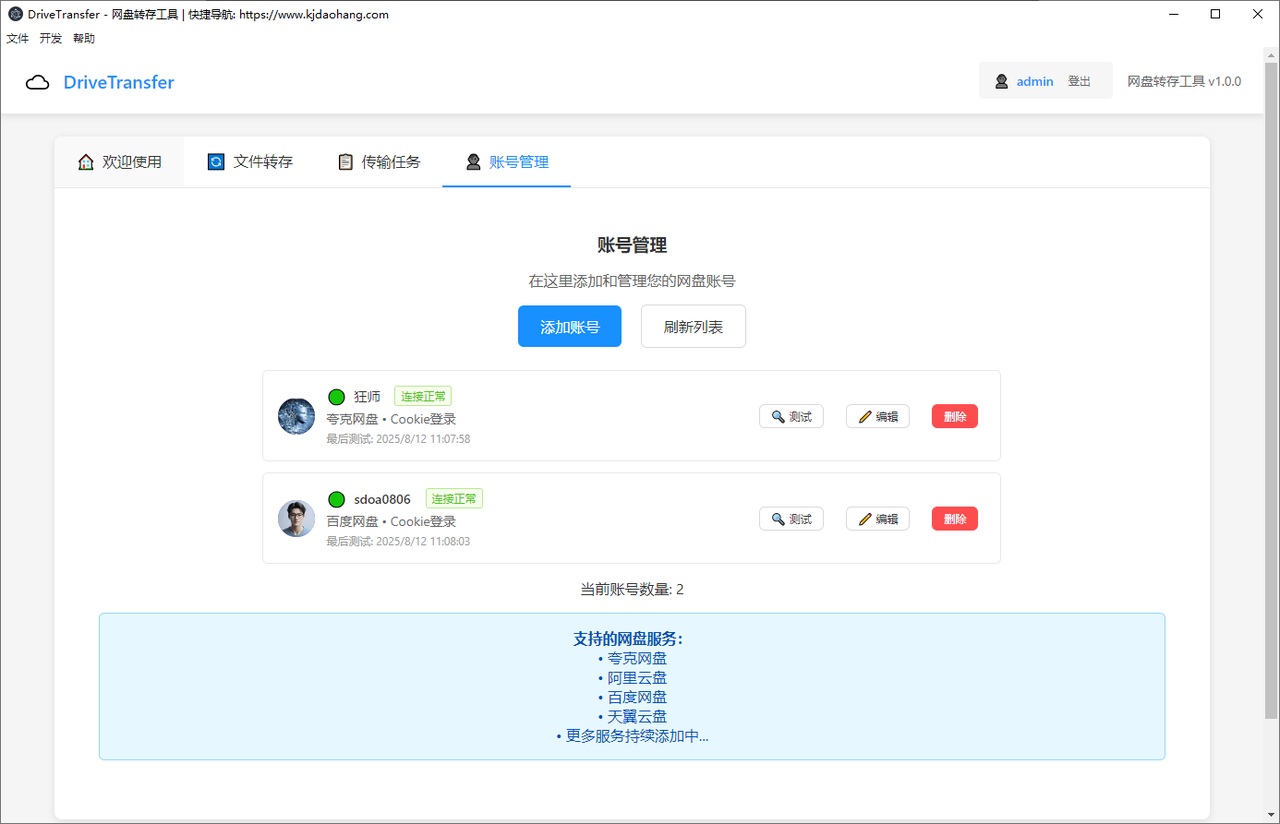
Task: Open the 帮助 menu
Action: tap(84, 39)
